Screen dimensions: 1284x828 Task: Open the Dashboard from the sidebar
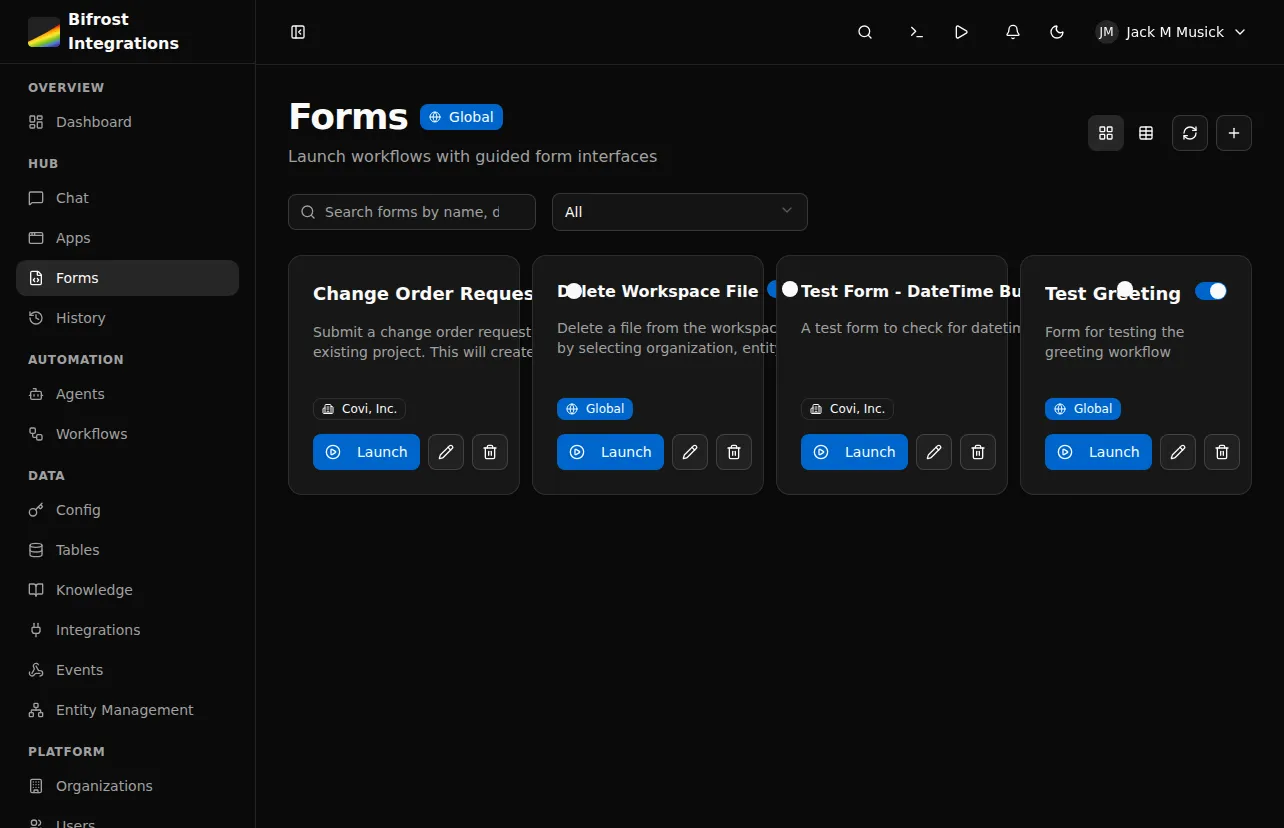(x=93, y=121)
